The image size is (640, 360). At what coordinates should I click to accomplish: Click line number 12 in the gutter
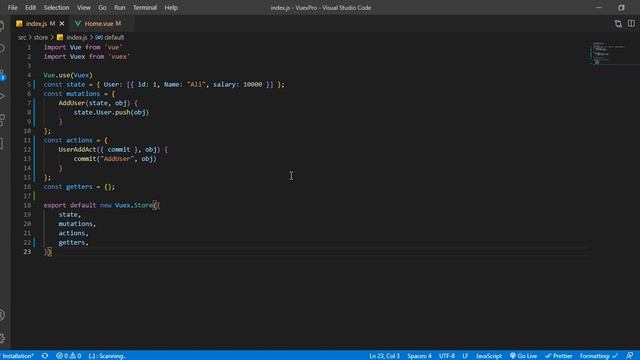[27, 149]
